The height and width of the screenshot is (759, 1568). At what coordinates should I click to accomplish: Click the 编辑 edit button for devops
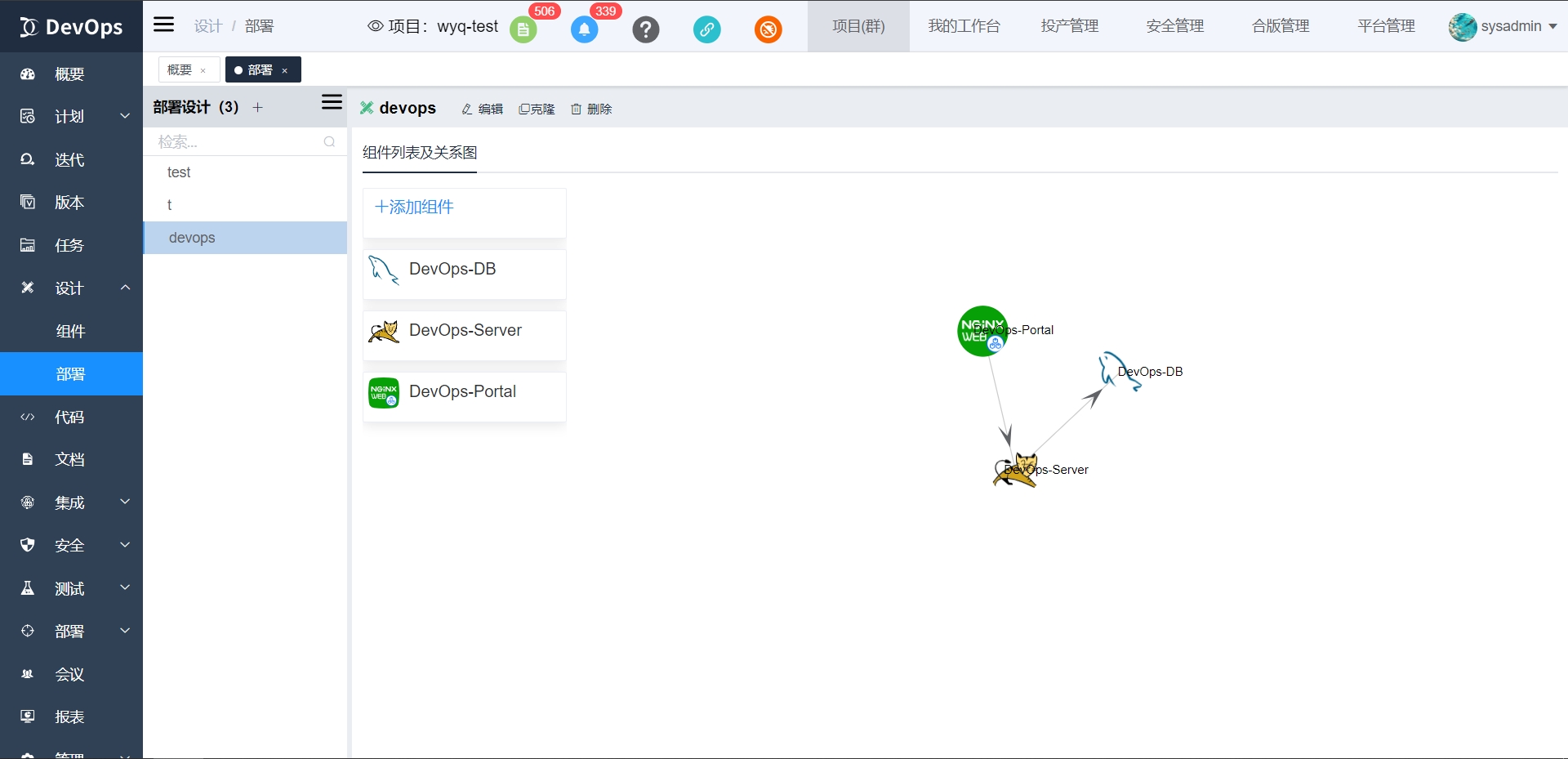pyautogui.click(x=483, y=109)
